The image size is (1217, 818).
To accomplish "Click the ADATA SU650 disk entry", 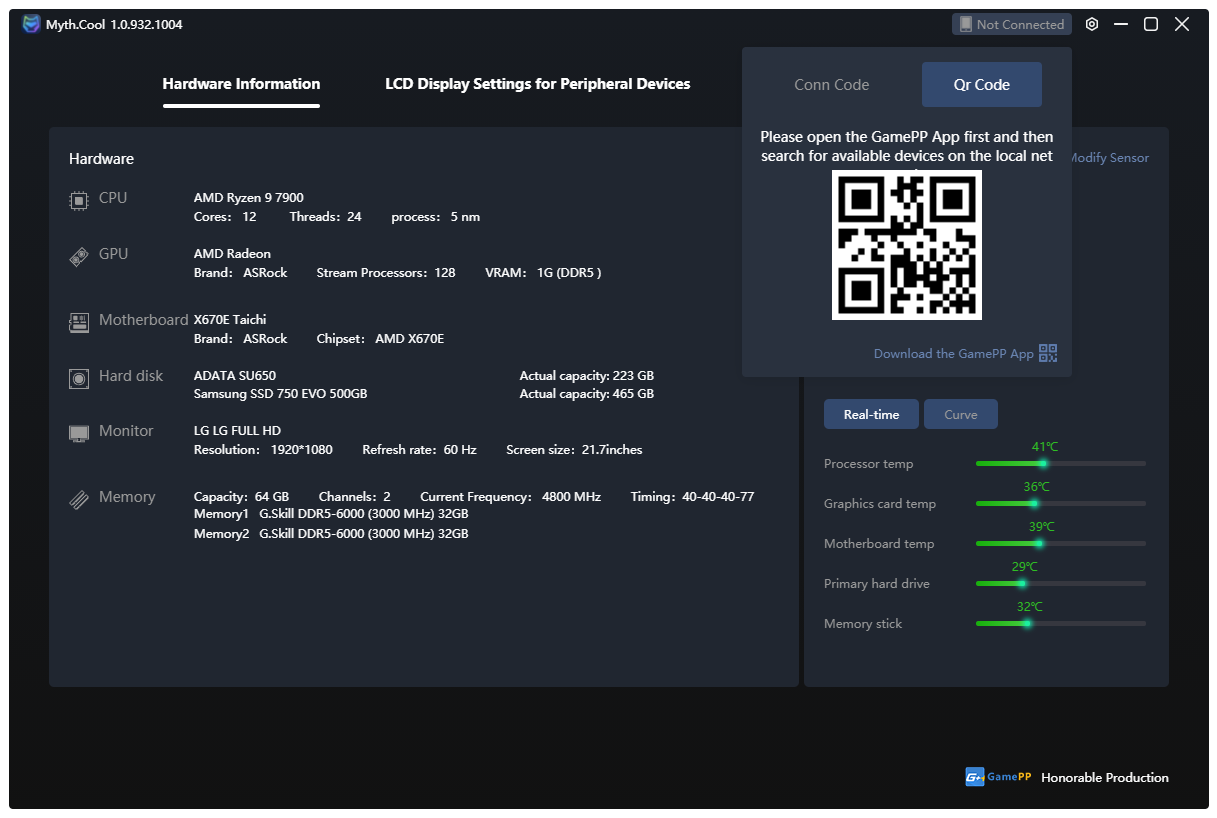I will 235,376.
